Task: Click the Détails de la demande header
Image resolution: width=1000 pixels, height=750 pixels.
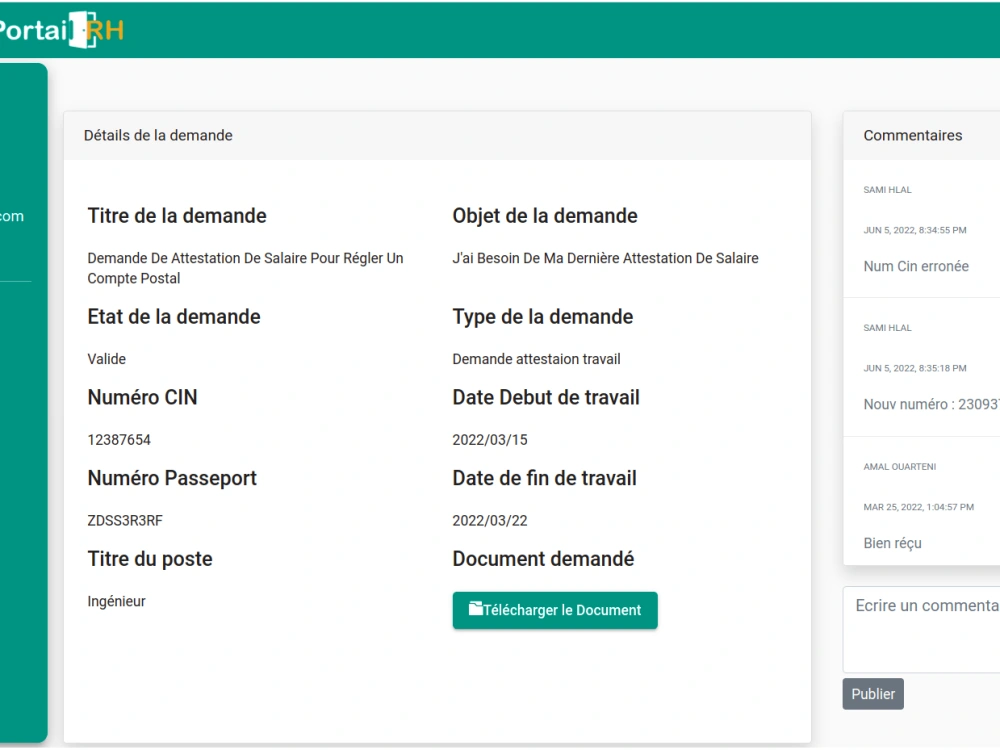Action: pyautogui.click(x=438, y=135)
